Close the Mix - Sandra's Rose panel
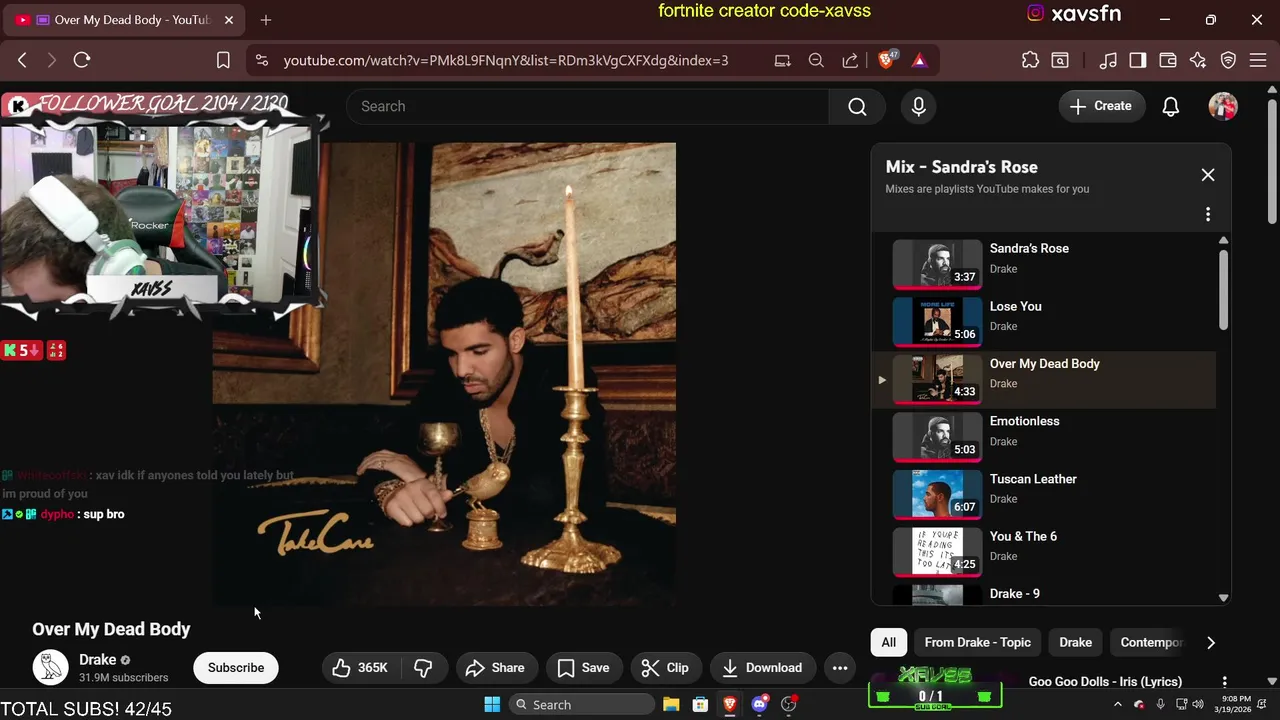1280x720 pixels. 1208,175
